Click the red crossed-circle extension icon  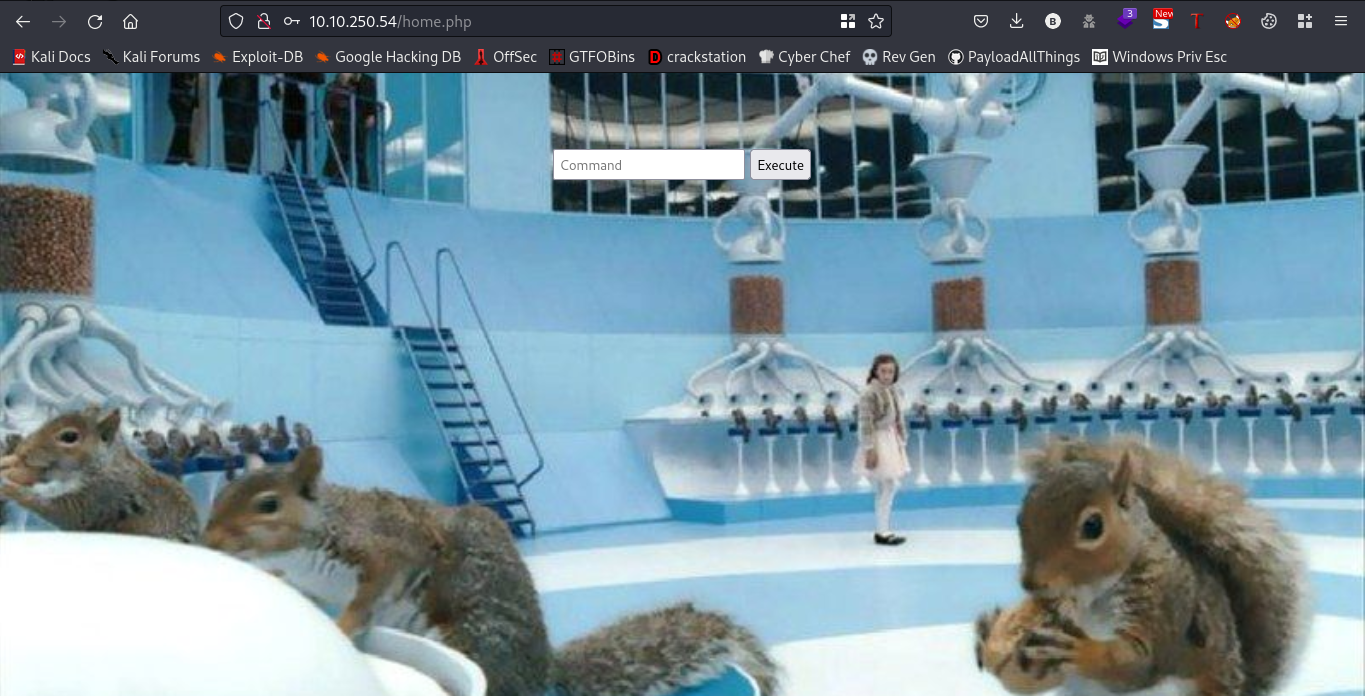click(1233, 21)
